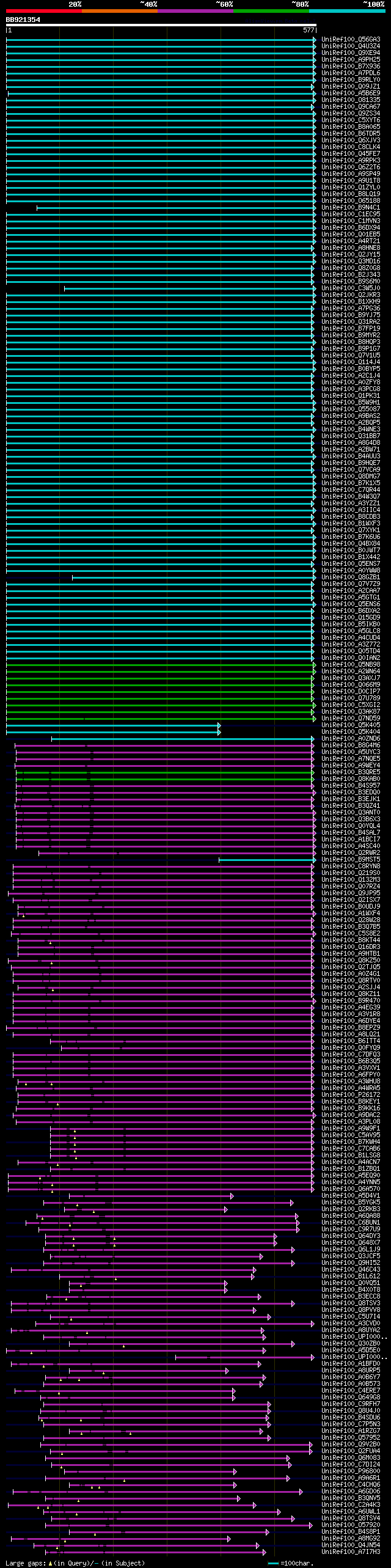Select hit UniRef100_A4RT21
This screenshot has height=1568, width=391.
point(351,241)
